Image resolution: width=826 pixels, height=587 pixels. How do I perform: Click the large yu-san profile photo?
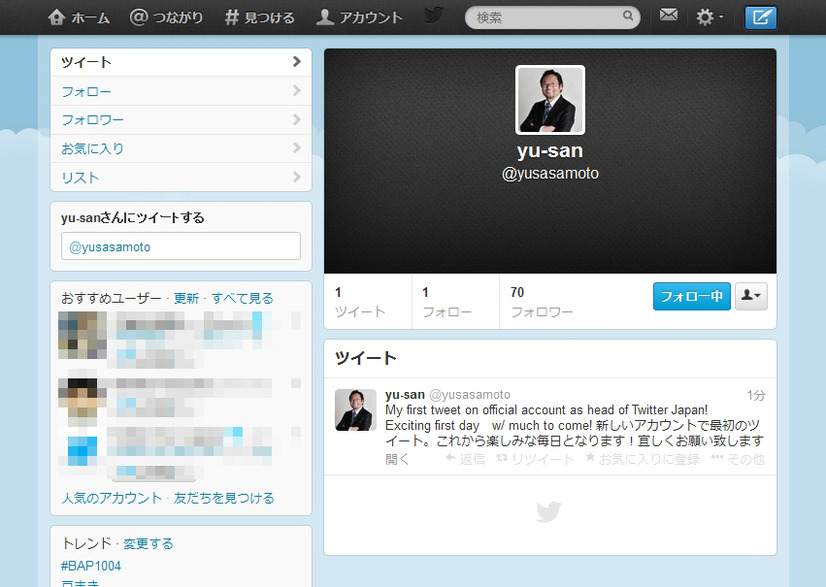coord(550,100)
